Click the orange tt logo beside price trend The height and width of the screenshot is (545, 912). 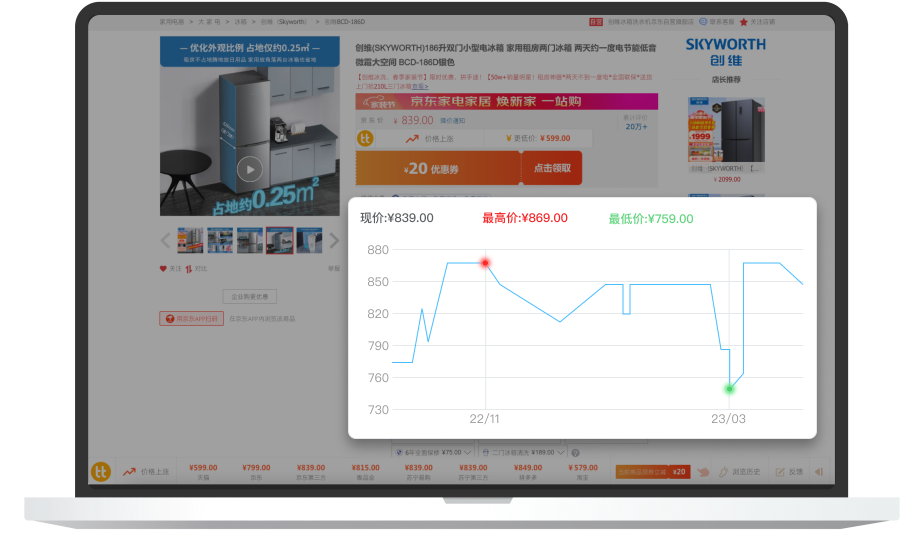pyautogui.click(x=365, y=138)
